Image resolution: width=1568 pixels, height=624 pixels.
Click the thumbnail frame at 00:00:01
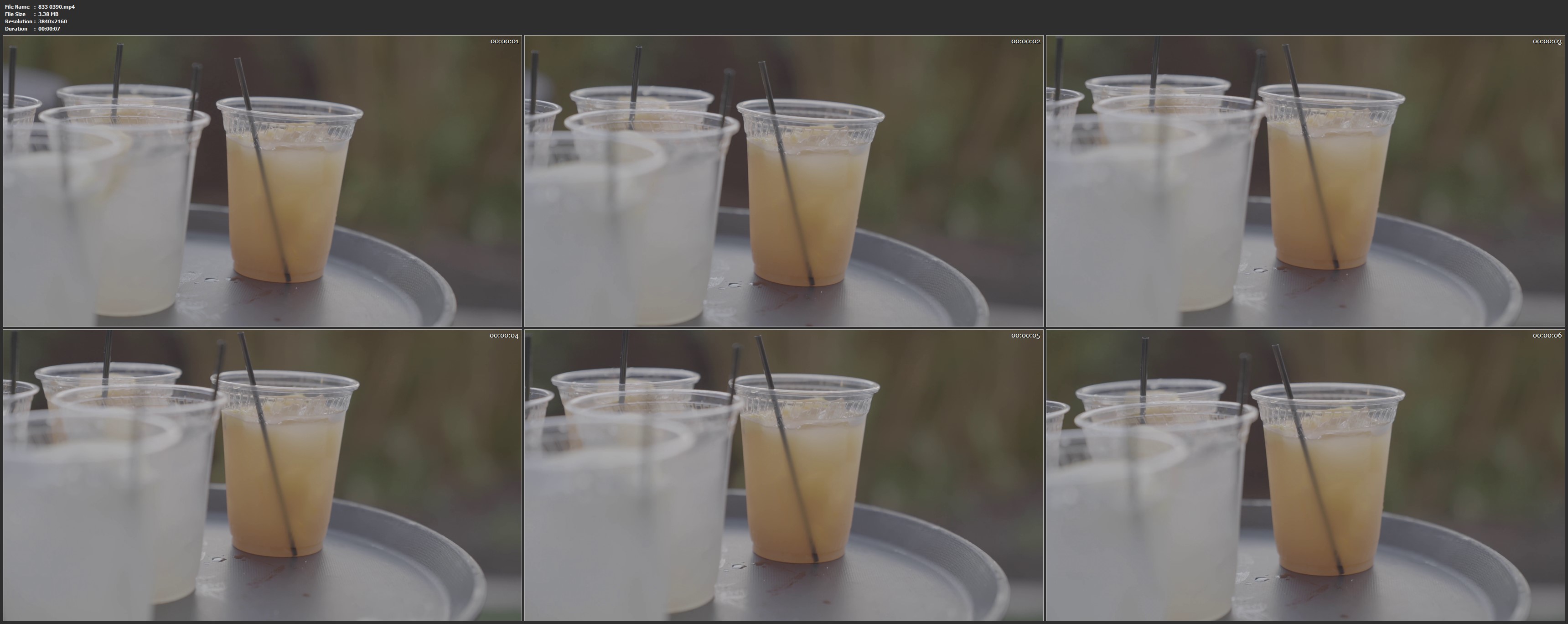click(262, 181)
